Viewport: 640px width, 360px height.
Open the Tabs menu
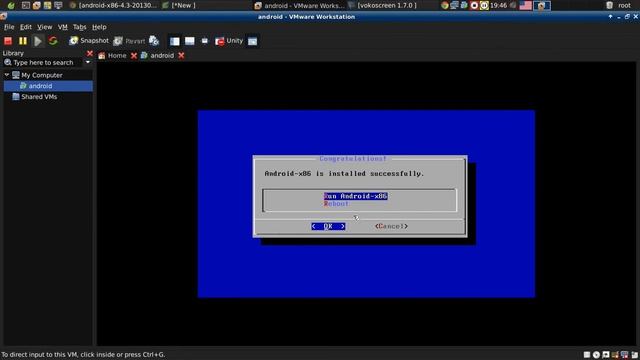(x=80, y=27)
